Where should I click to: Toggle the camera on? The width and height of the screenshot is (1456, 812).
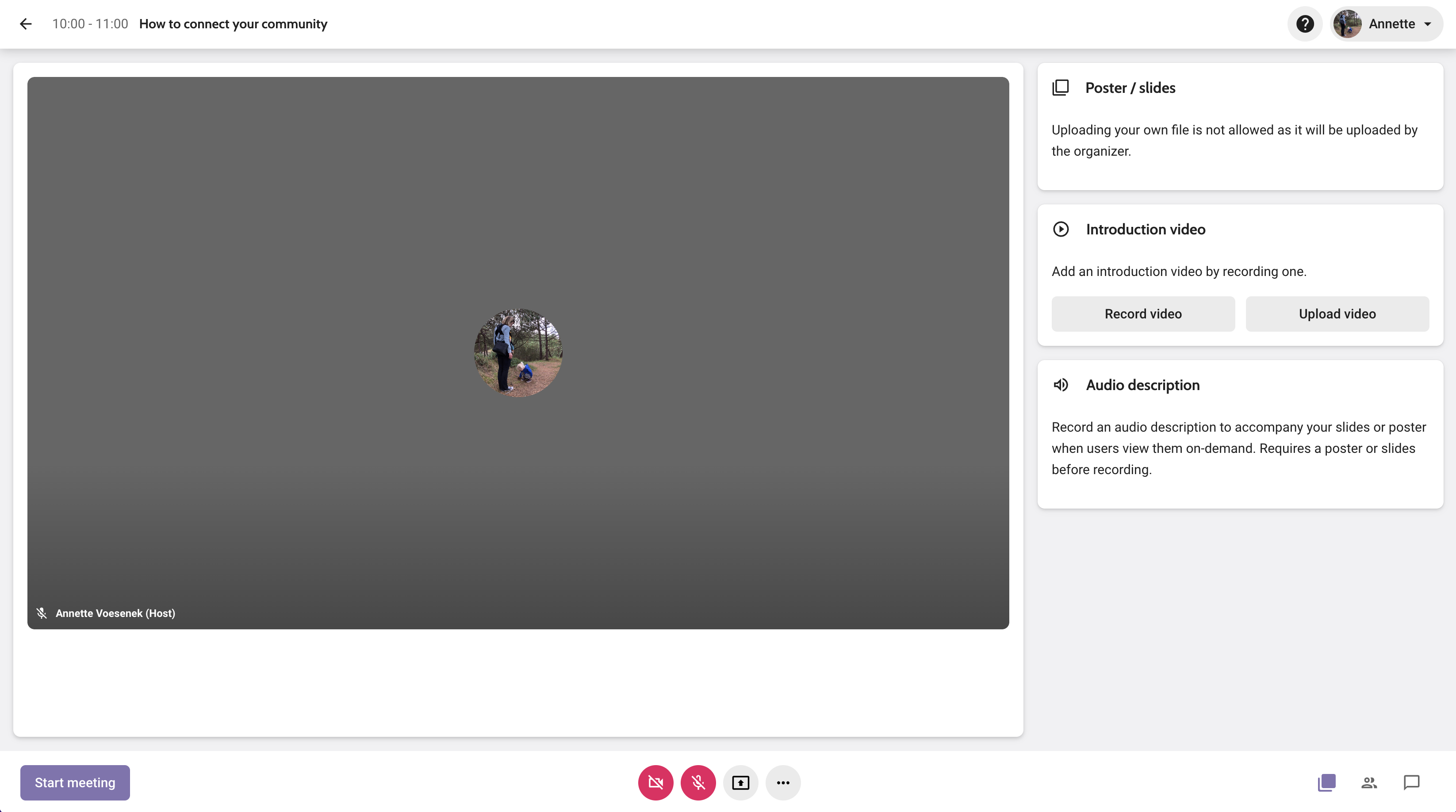click(x=655, y=782)
